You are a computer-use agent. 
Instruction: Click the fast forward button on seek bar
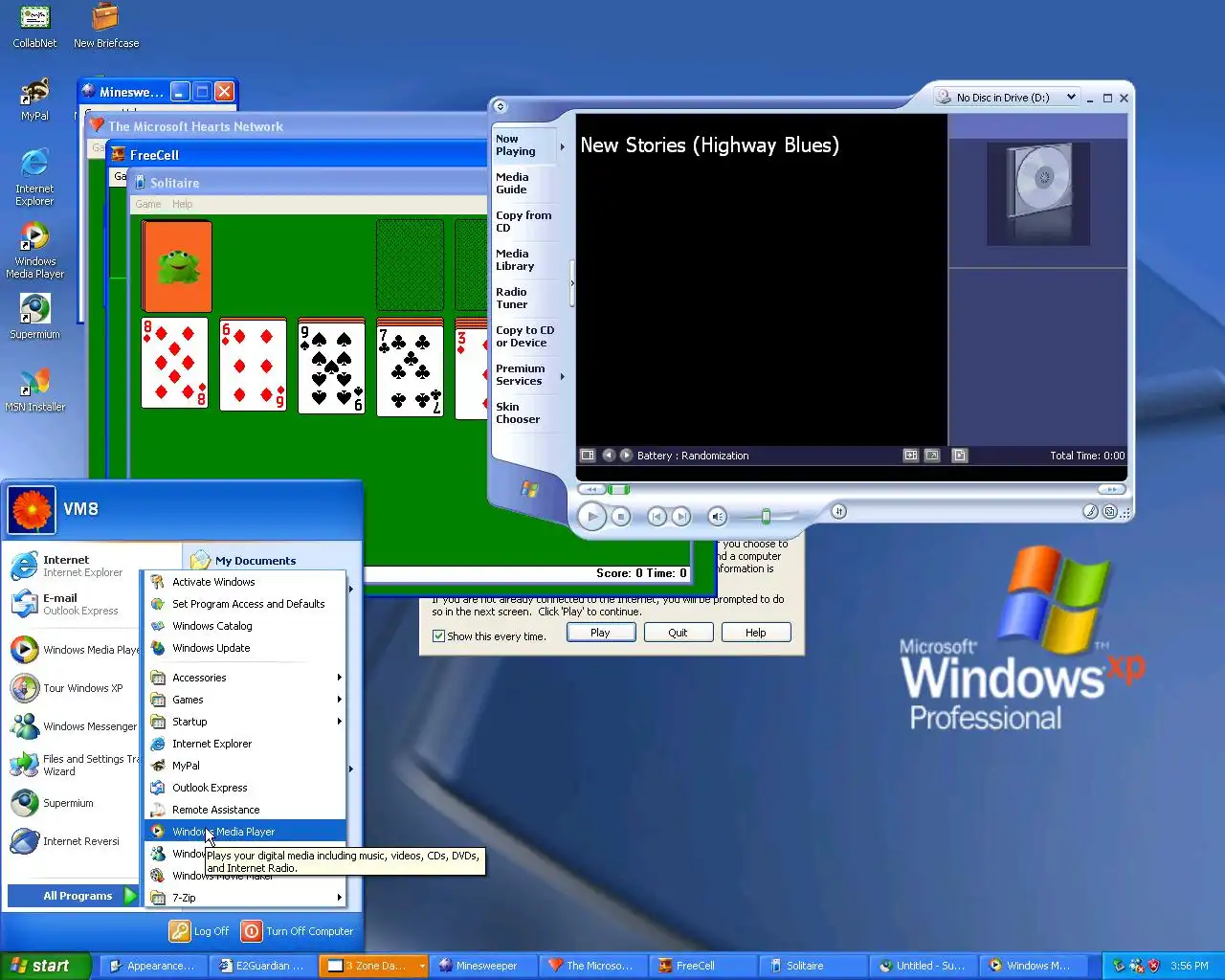pyautogui.click(x=1112, y=489)
